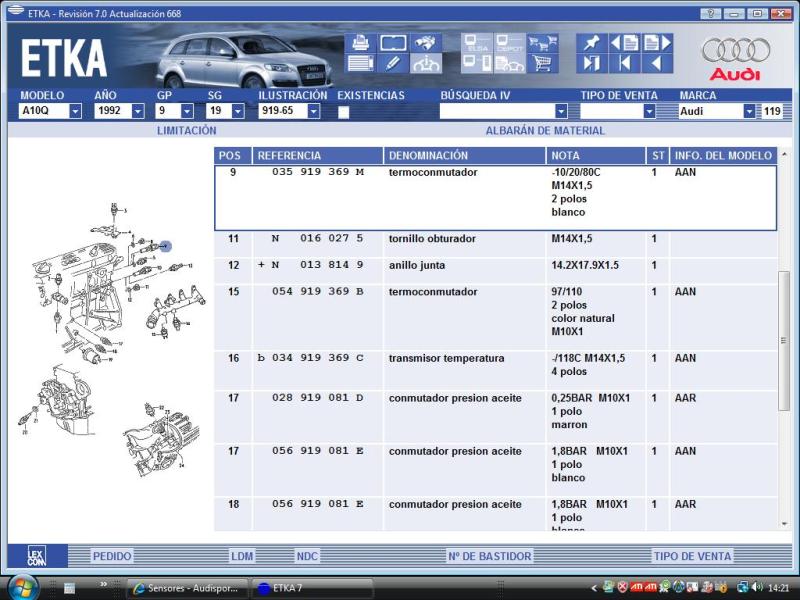Click the Windows Start orb
The image size is (800, 600).
click(x=21, y=588)
